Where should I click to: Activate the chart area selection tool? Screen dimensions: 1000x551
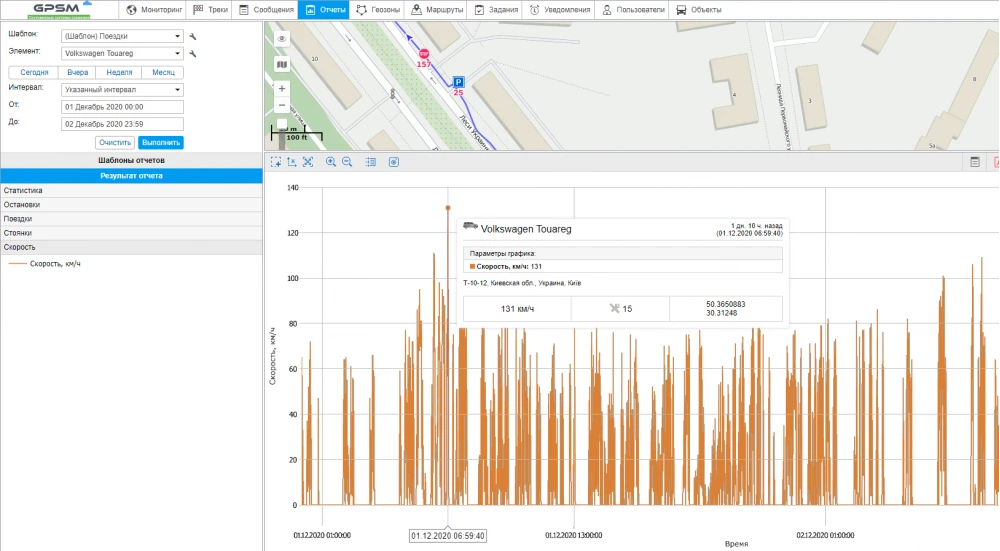(276, 162)
